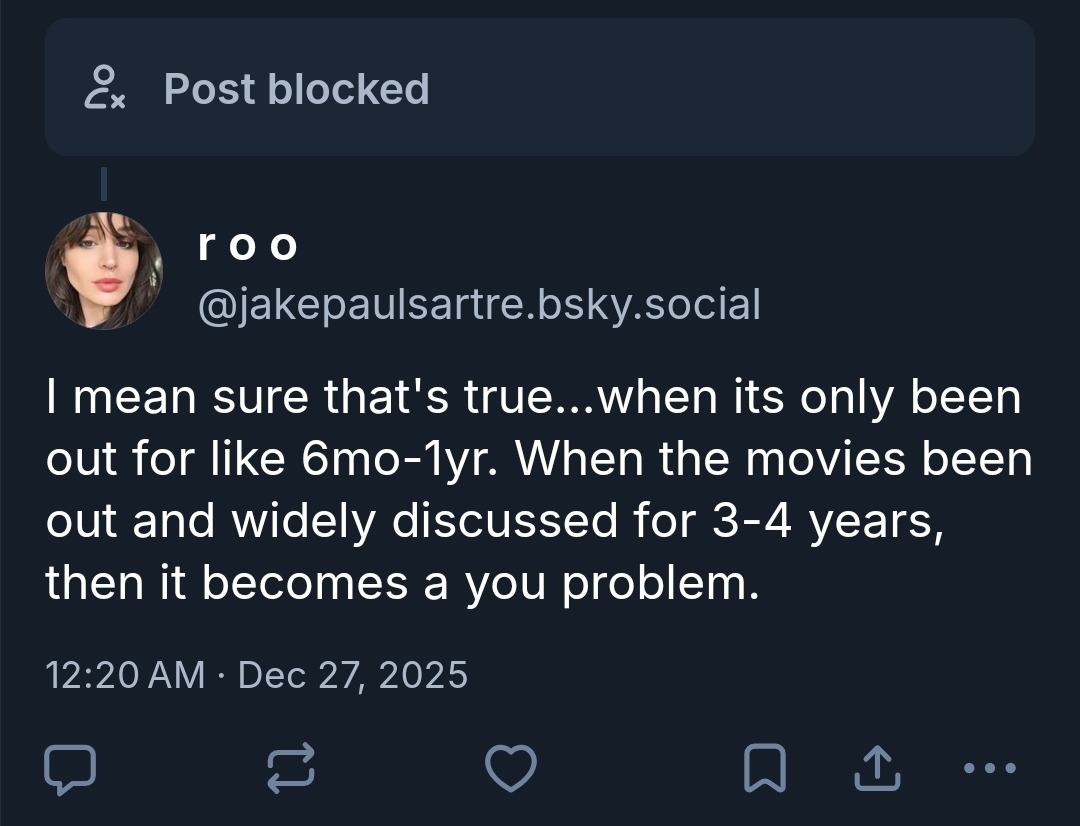Open the repost menu icon

(x=291, y=768)
